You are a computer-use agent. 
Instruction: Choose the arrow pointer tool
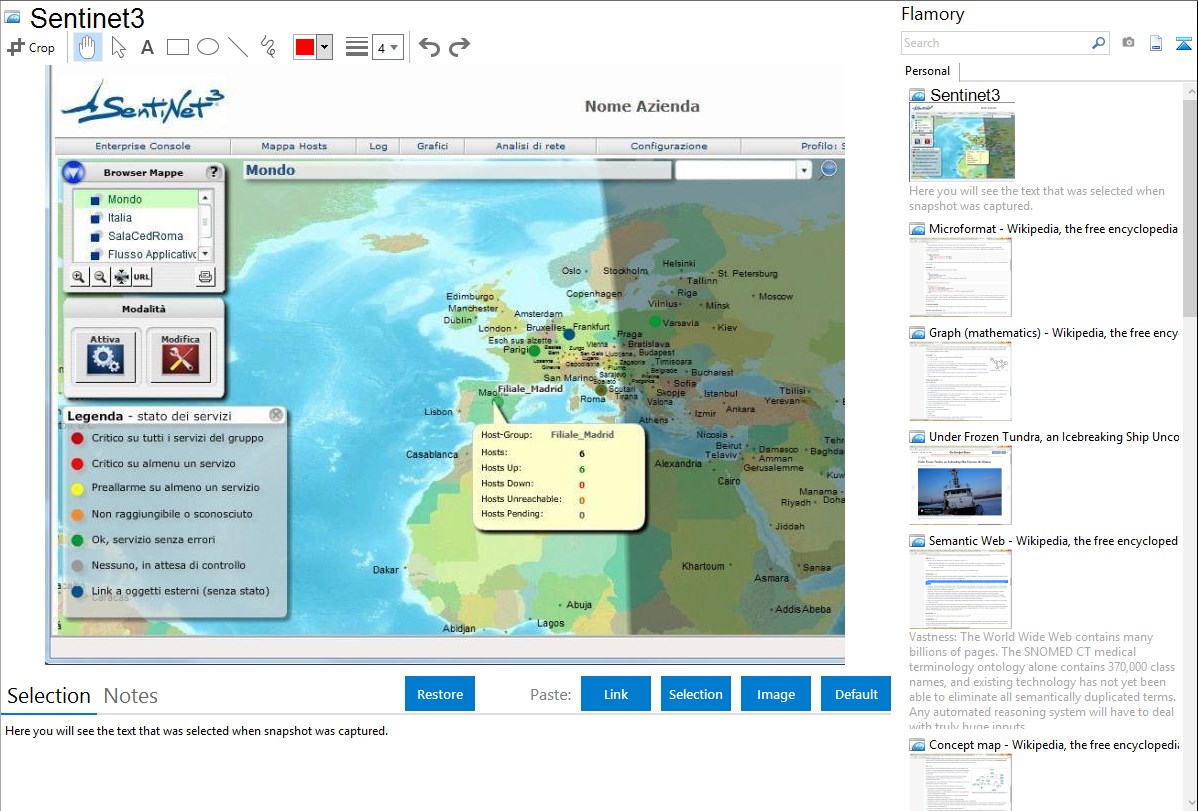118,47
